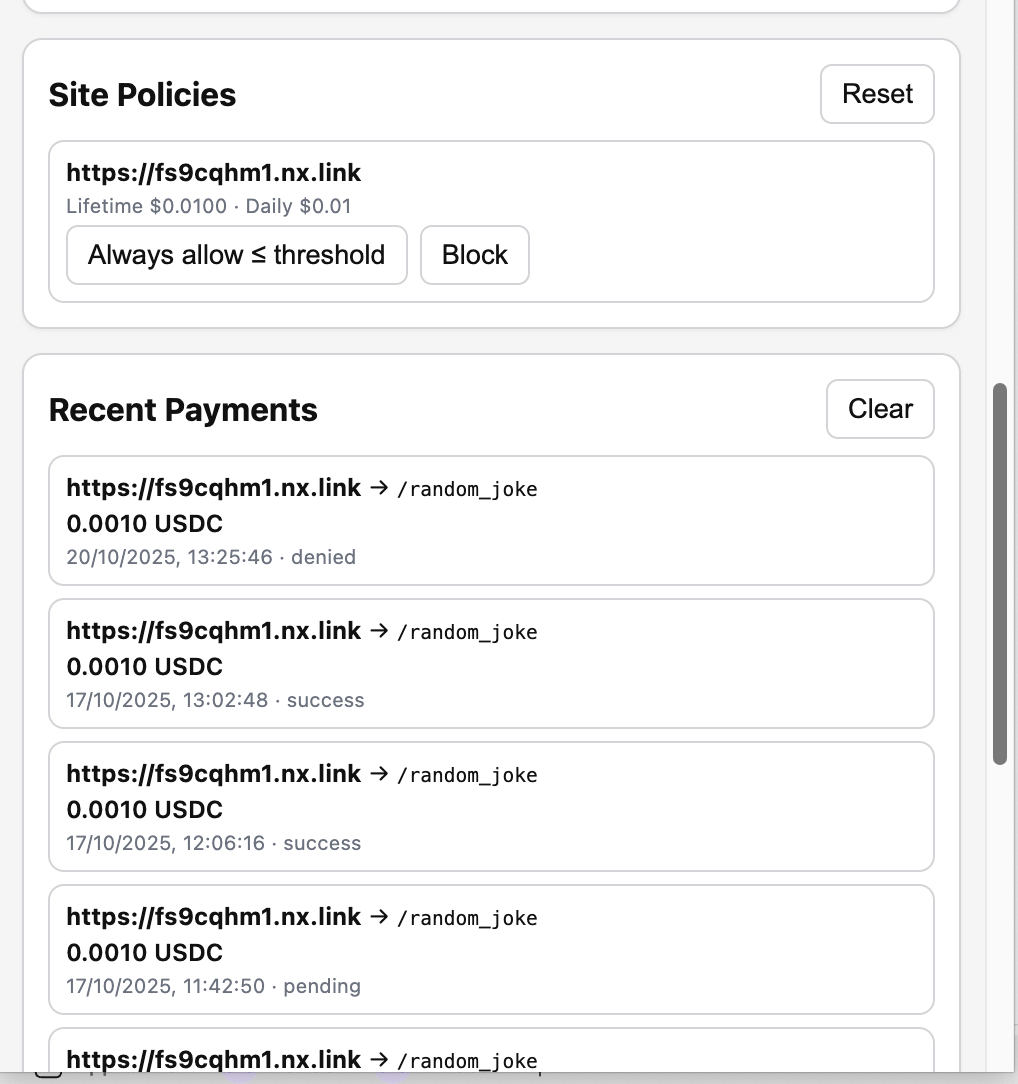Choose Always allow ≤ threshold policy

237,255
